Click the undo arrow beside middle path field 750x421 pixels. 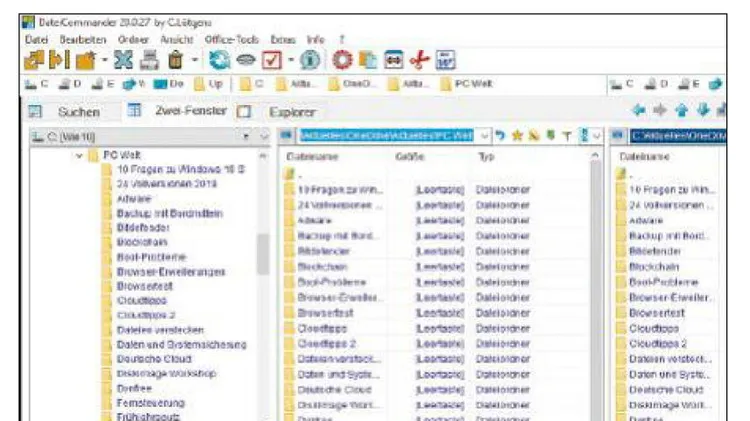tap(500, 136)
